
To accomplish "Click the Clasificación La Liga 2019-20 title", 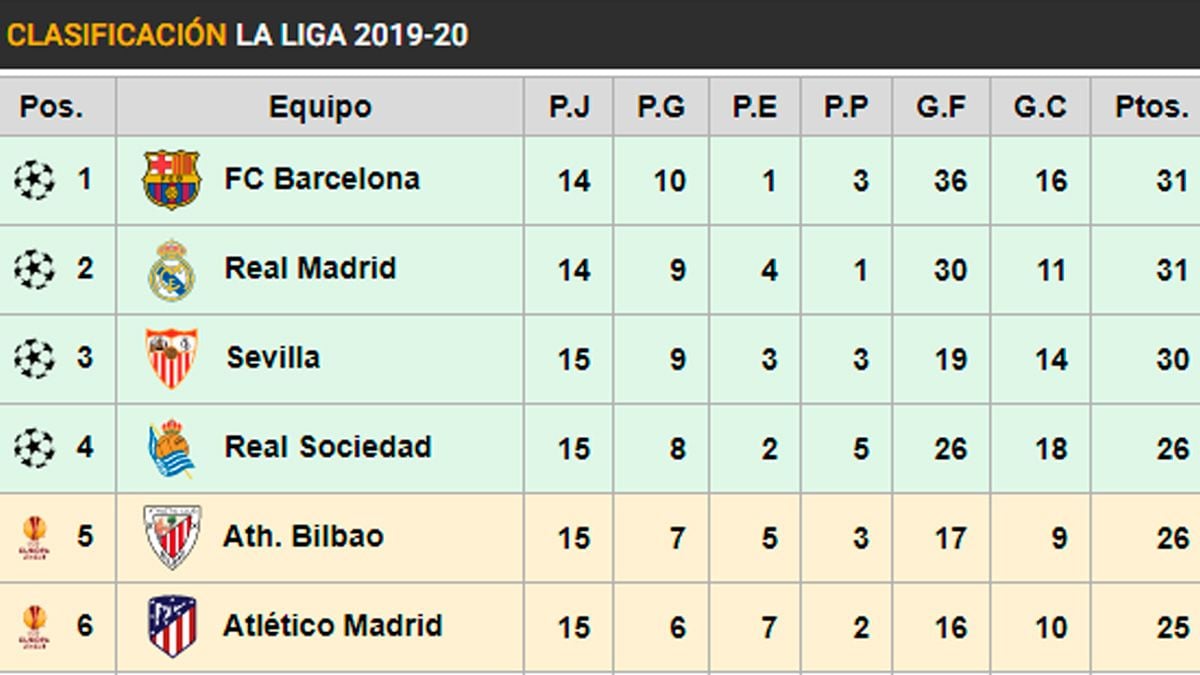I will [x=237, y=35].
